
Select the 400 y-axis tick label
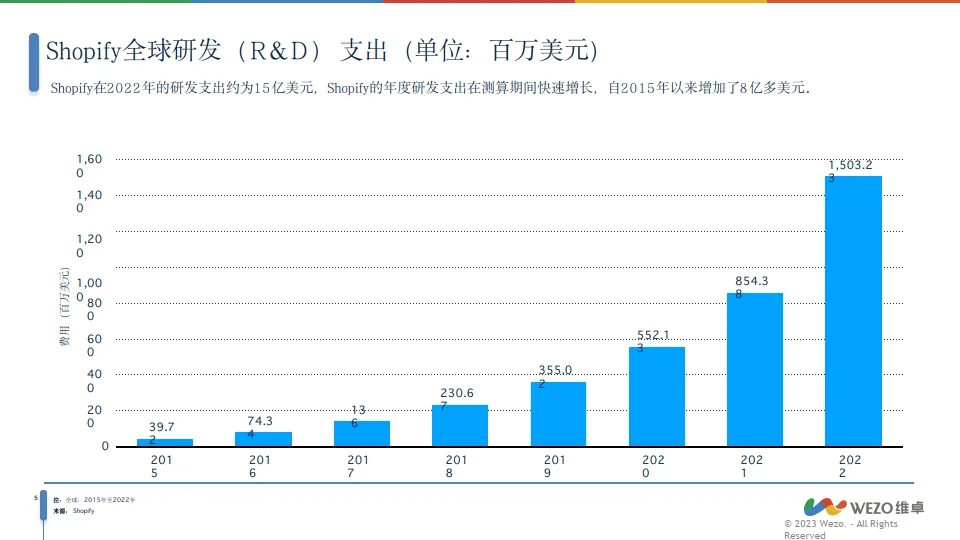94,380
